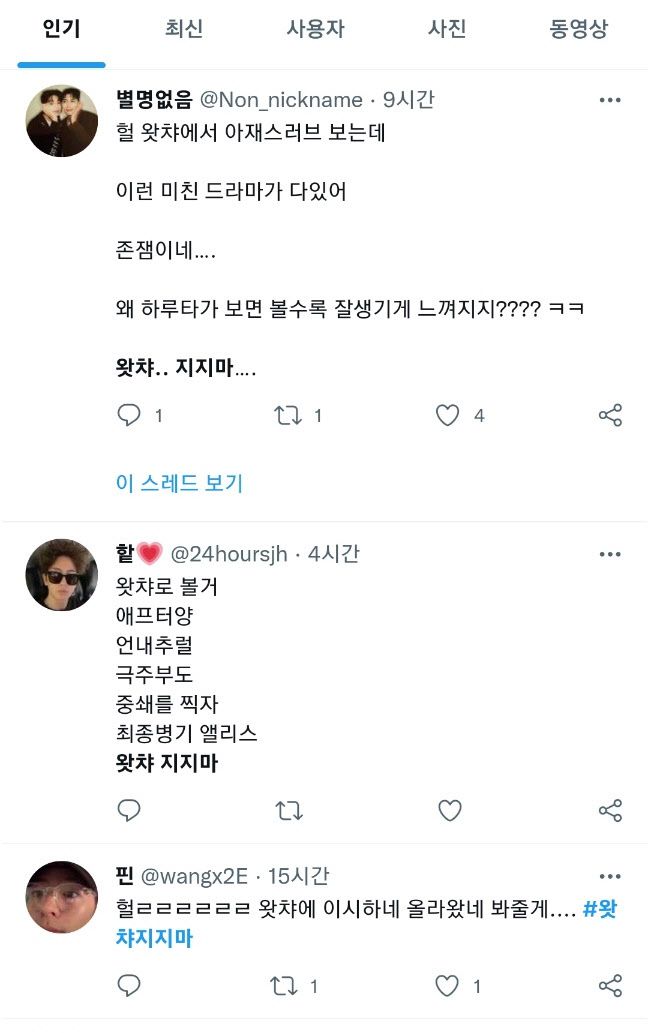Screen dimensions: 648x1033
Task: Open reply box on 핥's watchlist tweet
Action: [x=129, y=812]
